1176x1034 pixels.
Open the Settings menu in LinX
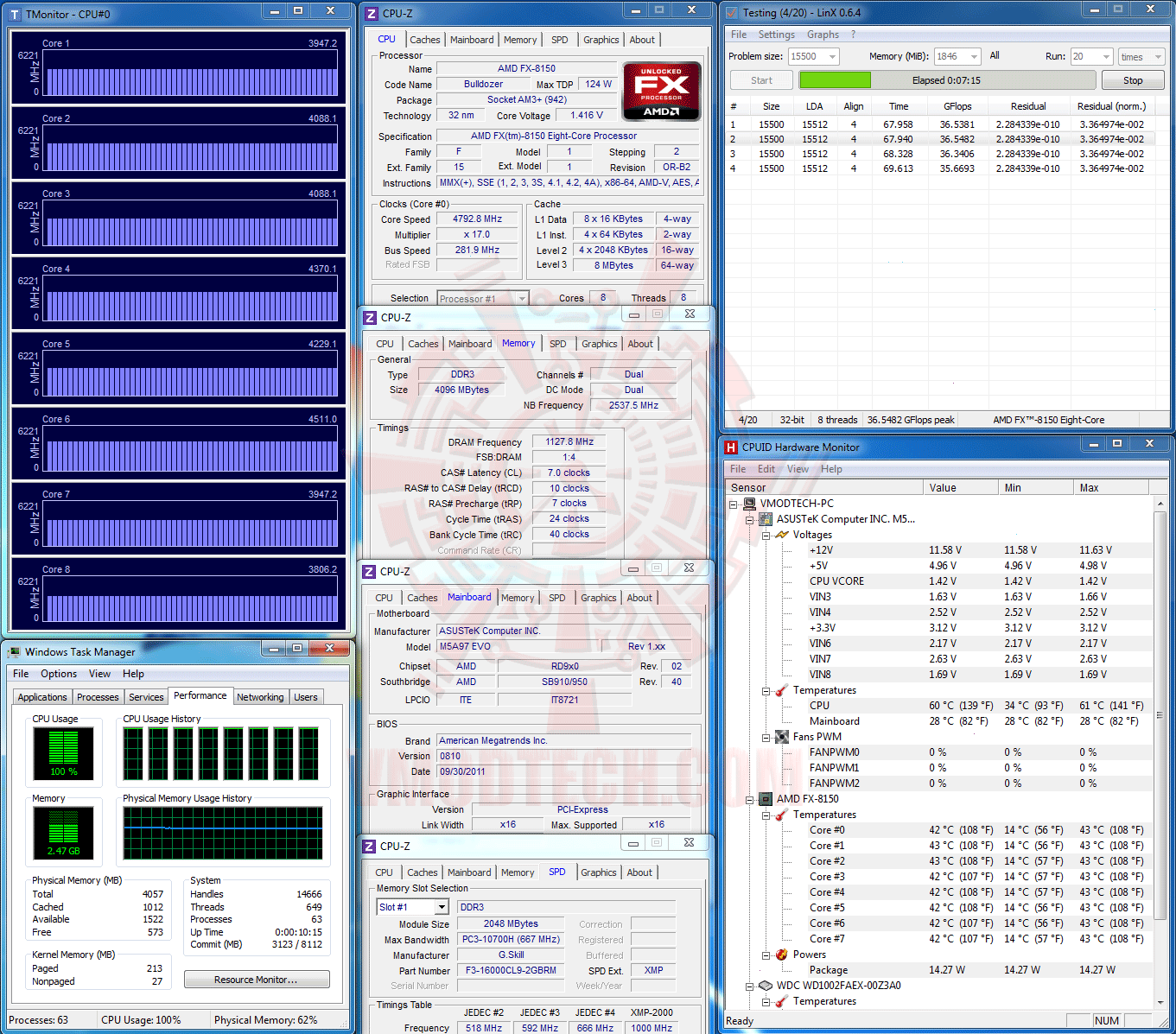(x=776, y=35)
